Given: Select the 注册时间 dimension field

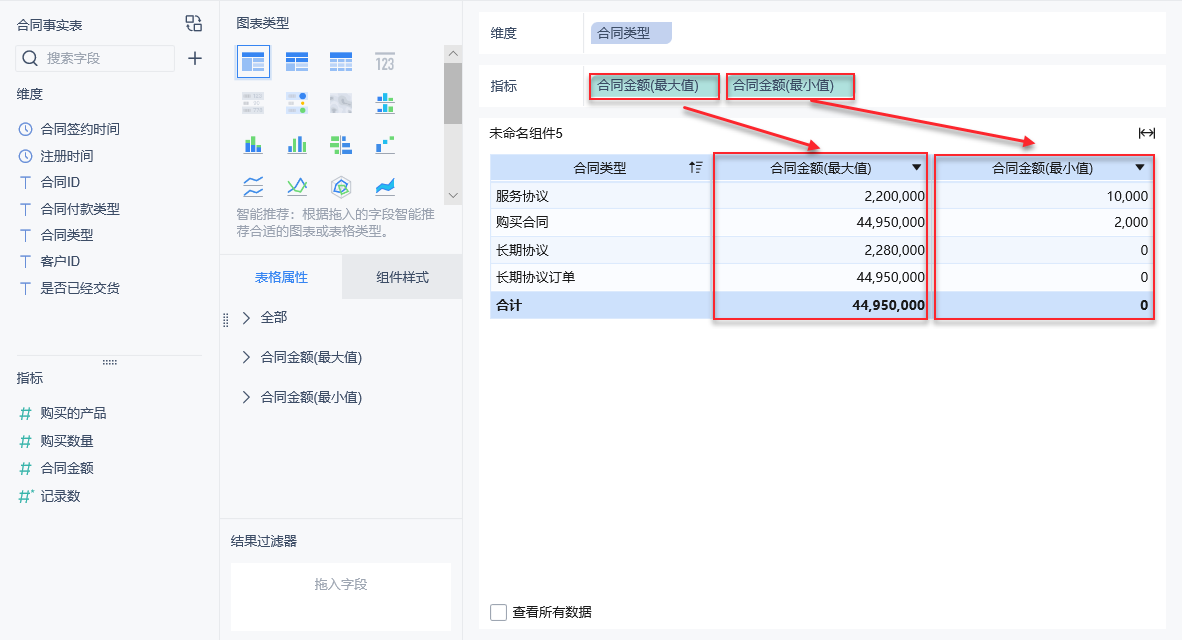Looking at the screenshot, I should tap(66, 156).
